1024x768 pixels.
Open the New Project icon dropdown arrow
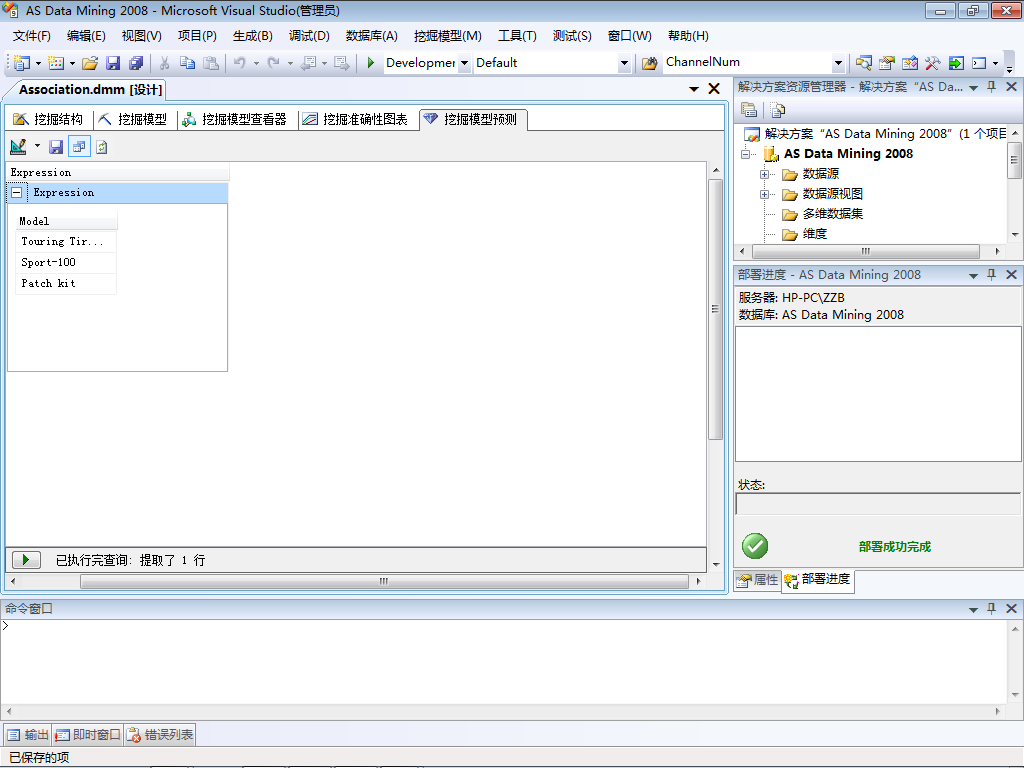[39, 63]
